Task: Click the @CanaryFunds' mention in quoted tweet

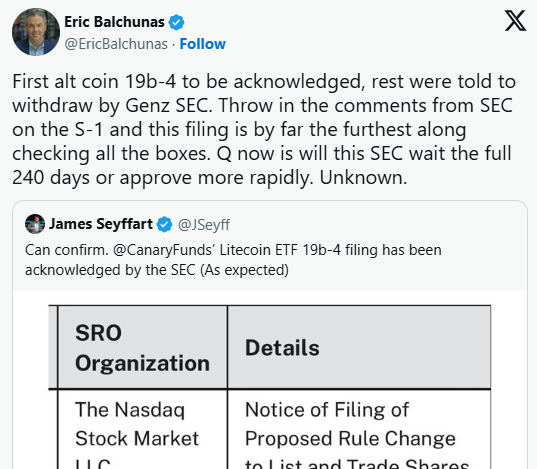Action: pos(164,250)
